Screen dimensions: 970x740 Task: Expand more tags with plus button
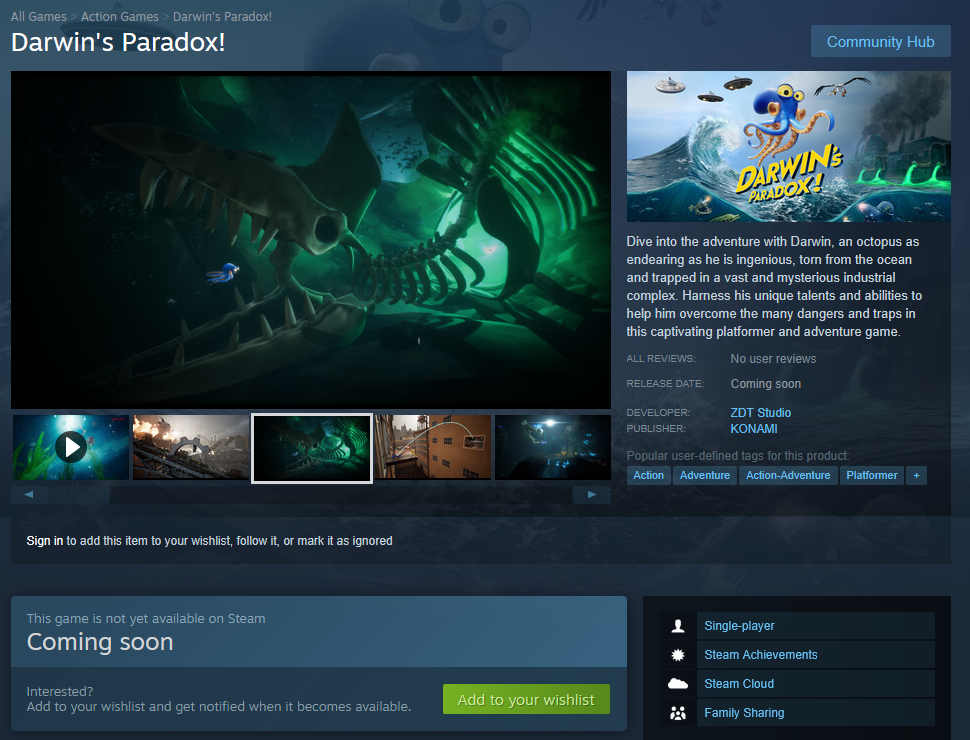point(916,475)
